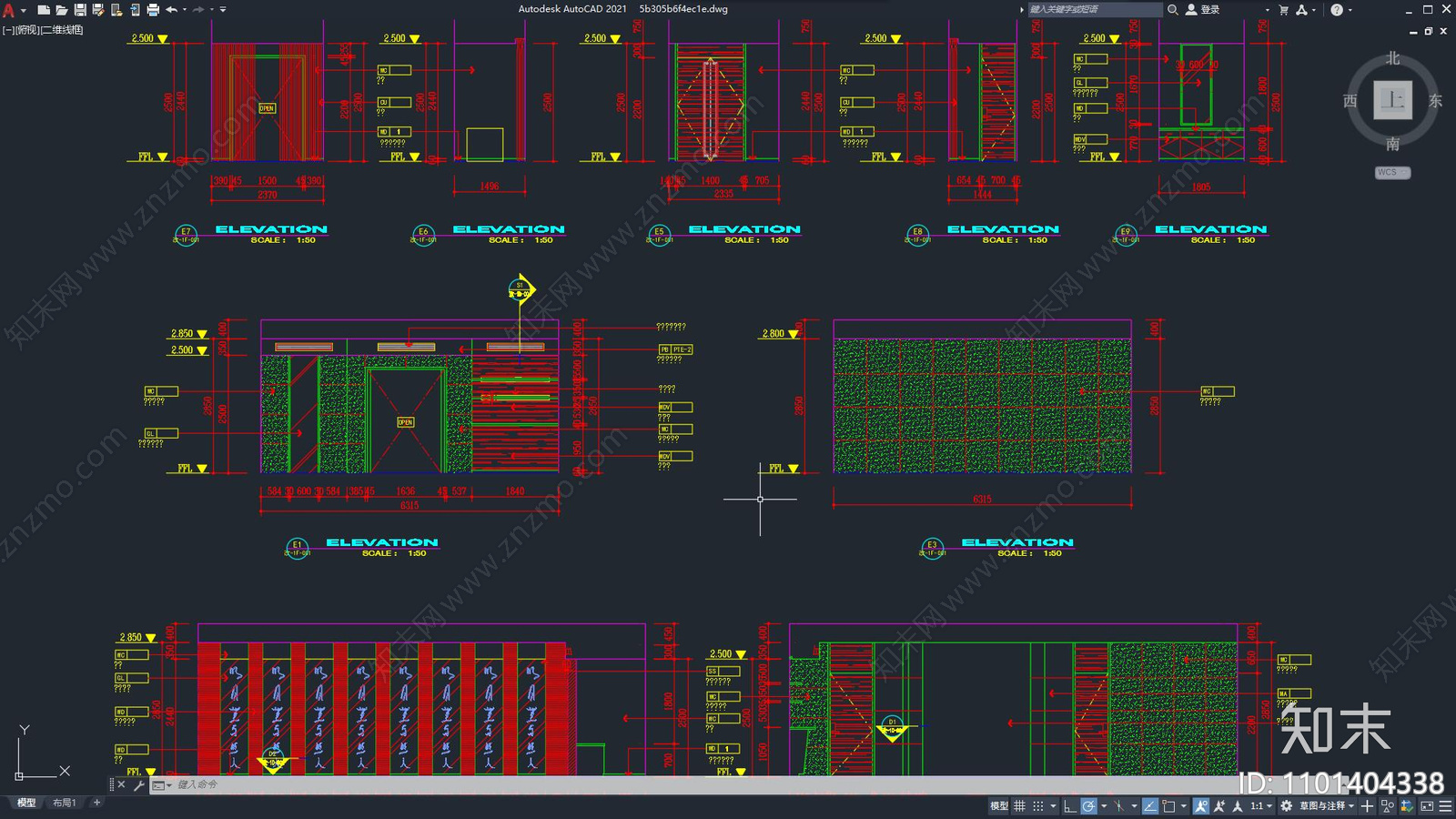This screenshot has height=819, width=1456.
Task: Expand the Quick Access Toolbar customize arrow
Action: [x=223, y=10]
